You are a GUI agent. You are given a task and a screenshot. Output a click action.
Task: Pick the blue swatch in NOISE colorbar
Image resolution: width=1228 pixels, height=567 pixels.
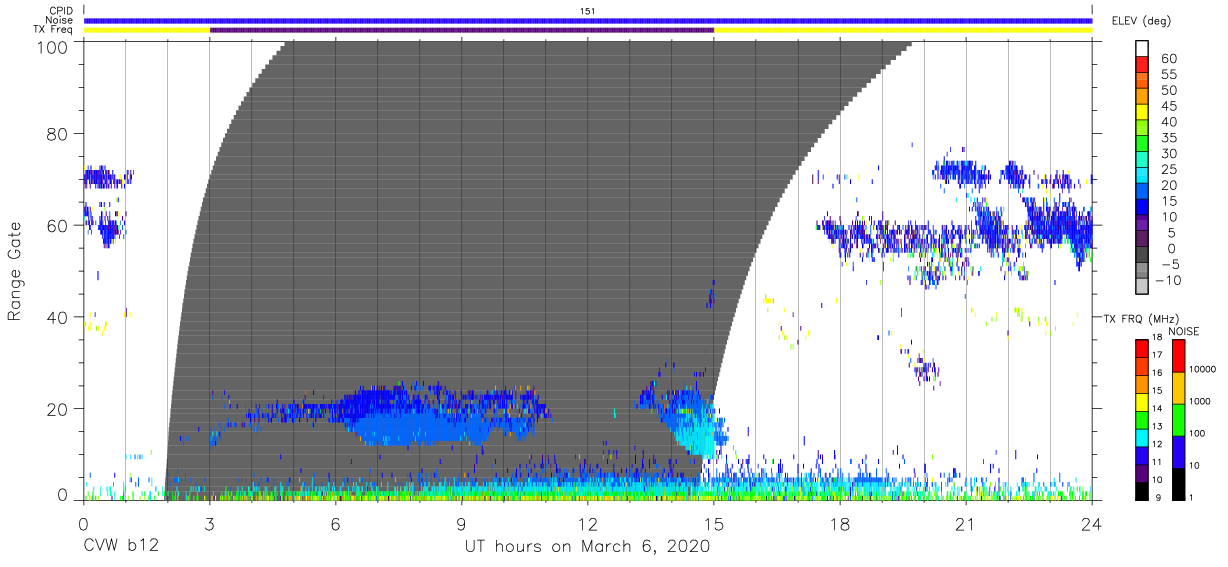point(1178,451)
